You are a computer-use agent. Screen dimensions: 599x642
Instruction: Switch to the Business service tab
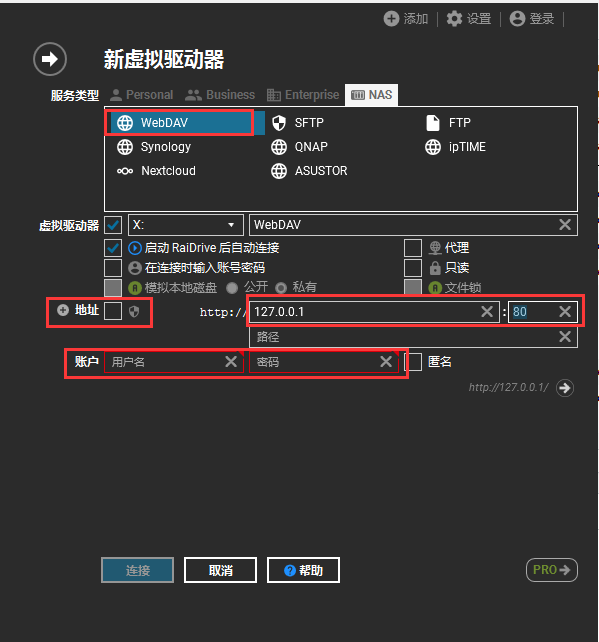220,95
